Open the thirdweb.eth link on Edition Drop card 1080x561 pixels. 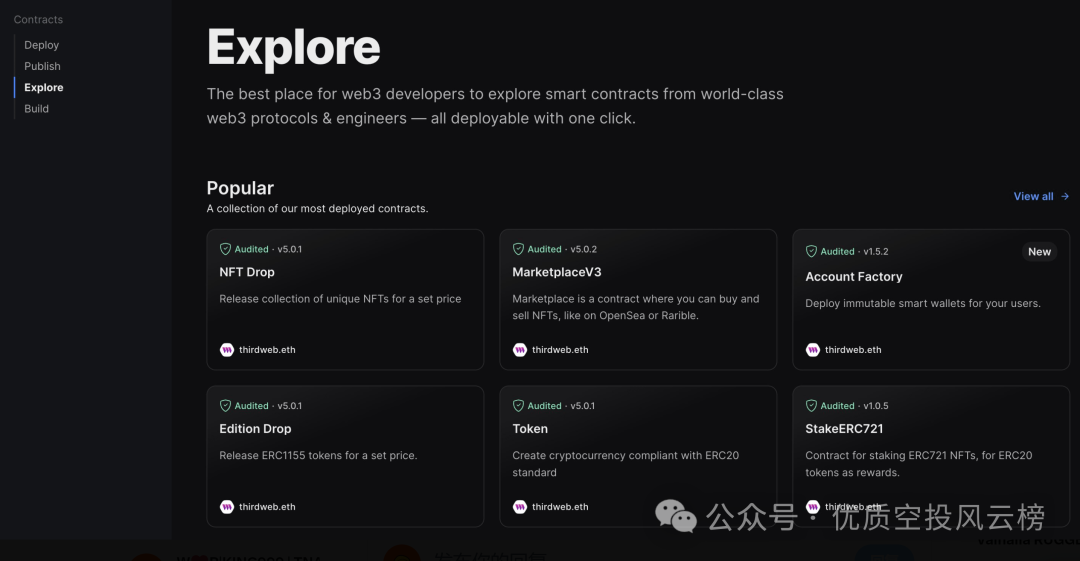point(267,507)
